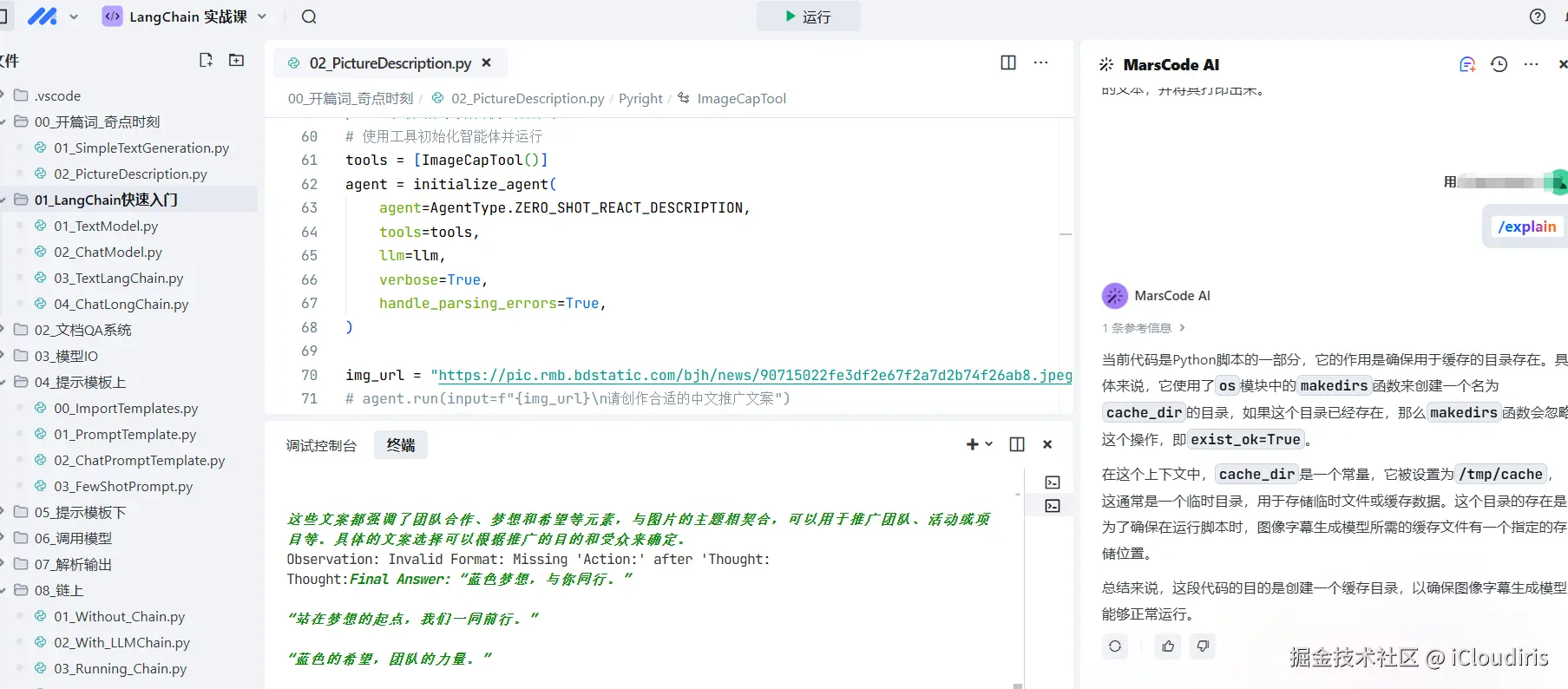Click the new file icon

(x=206, y=60)
